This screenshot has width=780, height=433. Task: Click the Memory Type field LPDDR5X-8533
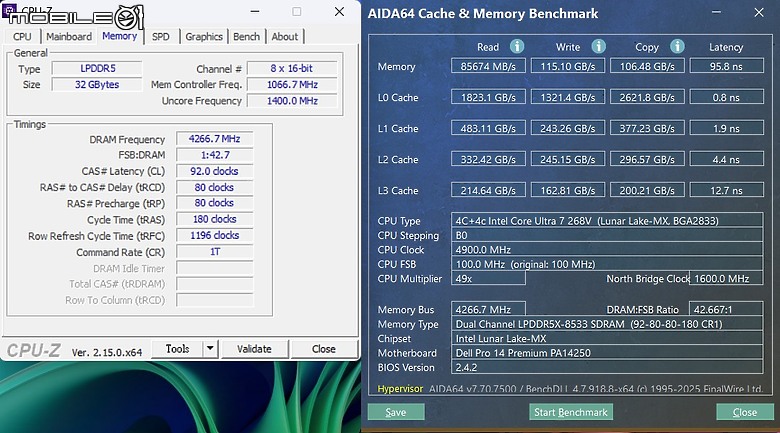click(x=607, y=324)
